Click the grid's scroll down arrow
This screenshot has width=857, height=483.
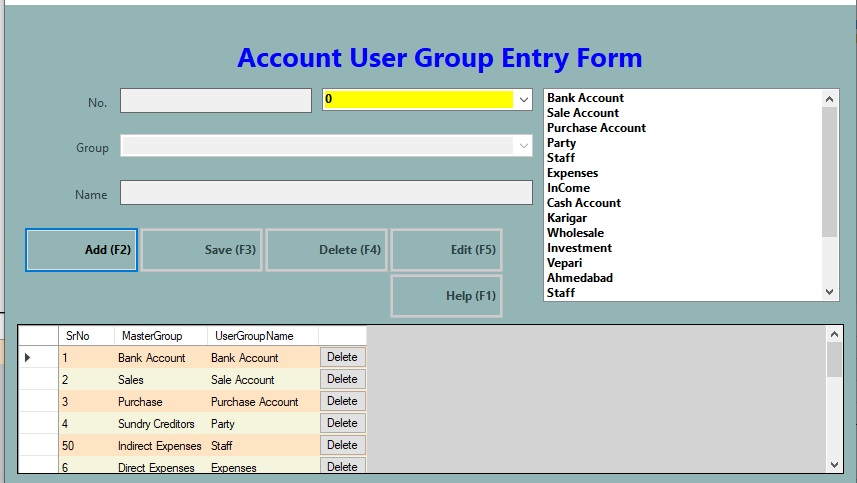point(834,464)
